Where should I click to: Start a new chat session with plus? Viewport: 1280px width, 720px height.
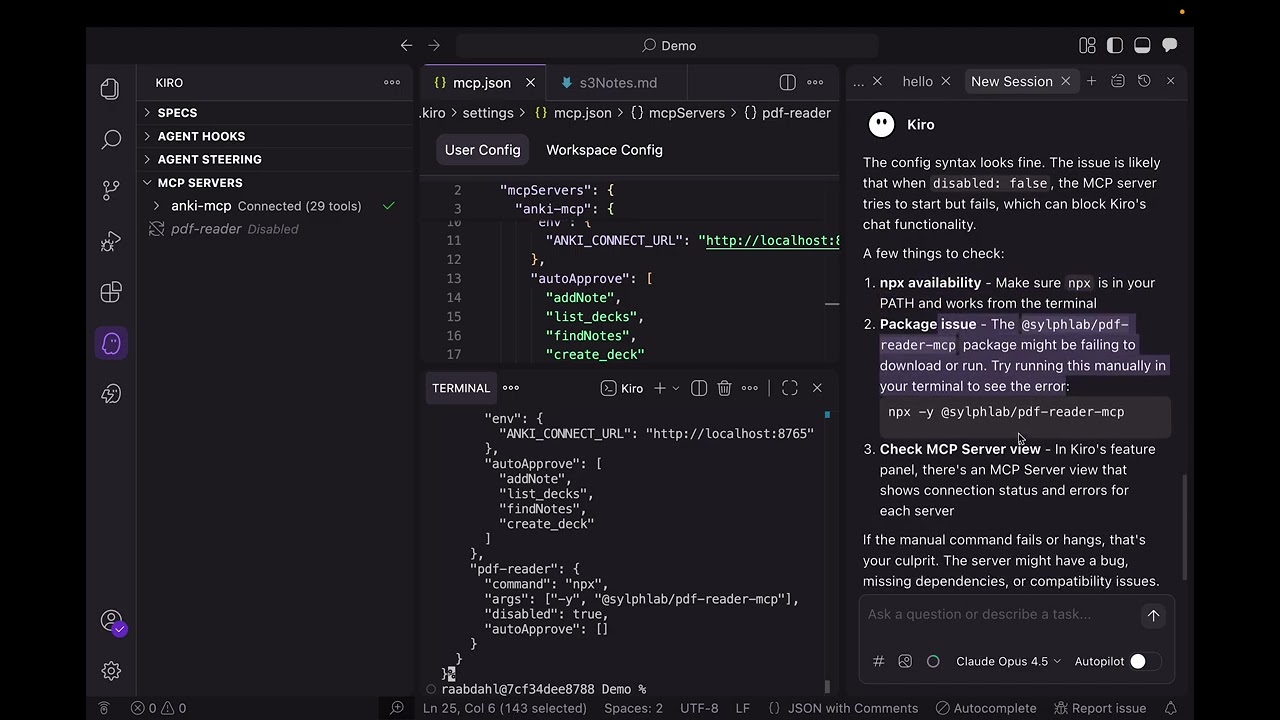1092,81
